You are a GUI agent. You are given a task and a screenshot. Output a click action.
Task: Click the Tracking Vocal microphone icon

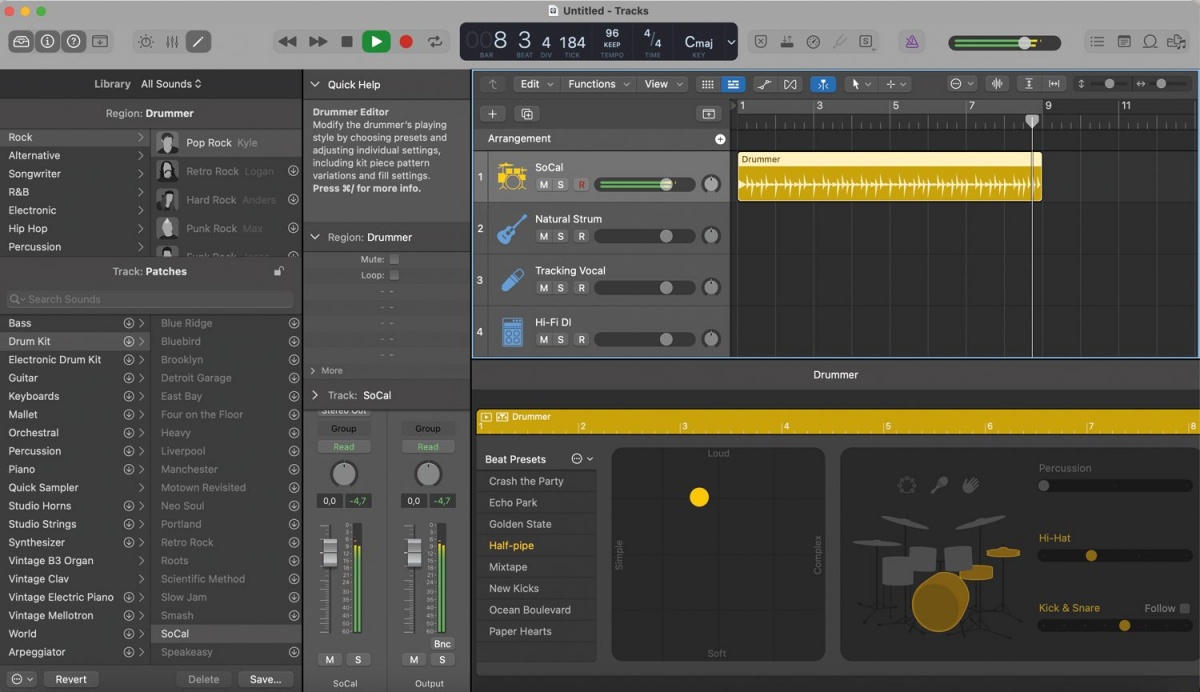pyautogui.click(x=512, y=280)
